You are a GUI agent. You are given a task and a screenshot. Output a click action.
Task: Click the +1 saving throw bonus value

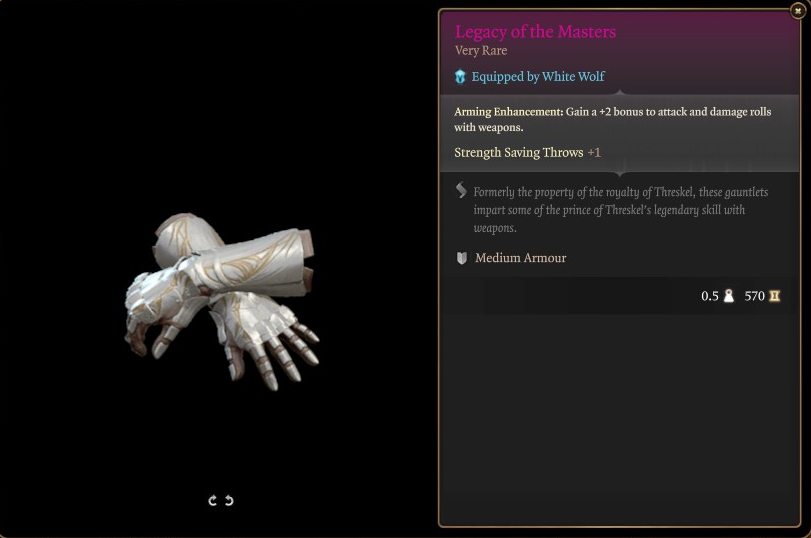coord(594,153)
